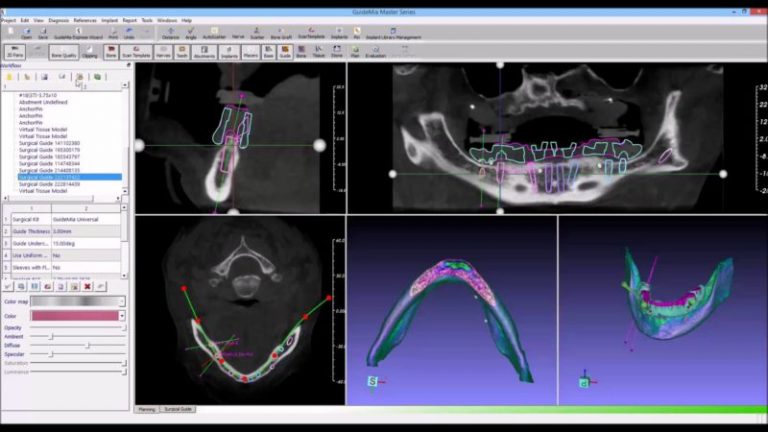Expand the Color map dropdown
Viewport: 768px width, 432px height.
[x=122, y=300]
